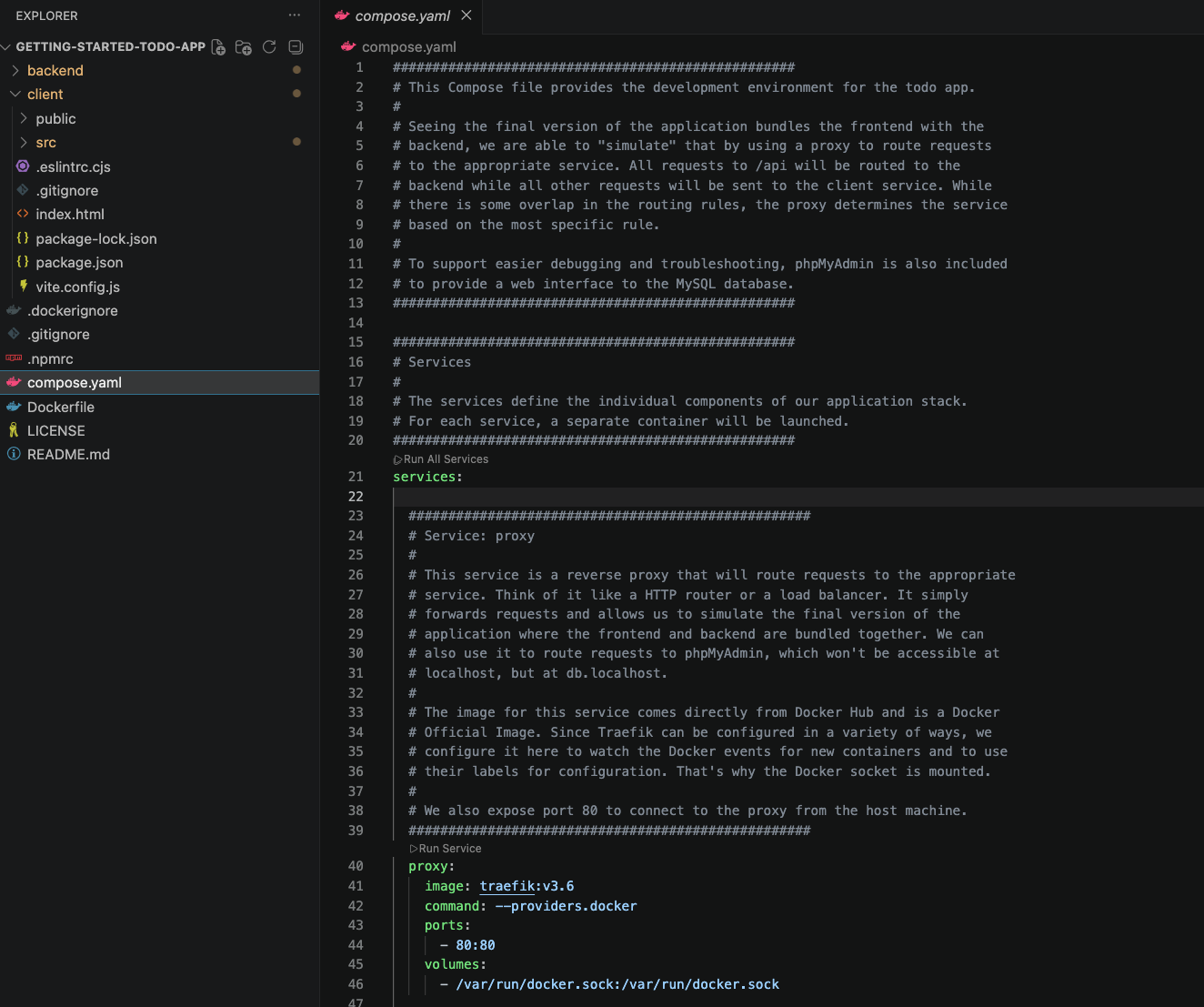Click the ESLint icon beside .eslintrc.cjs
1204x1007 pixels.
[23, 166]
